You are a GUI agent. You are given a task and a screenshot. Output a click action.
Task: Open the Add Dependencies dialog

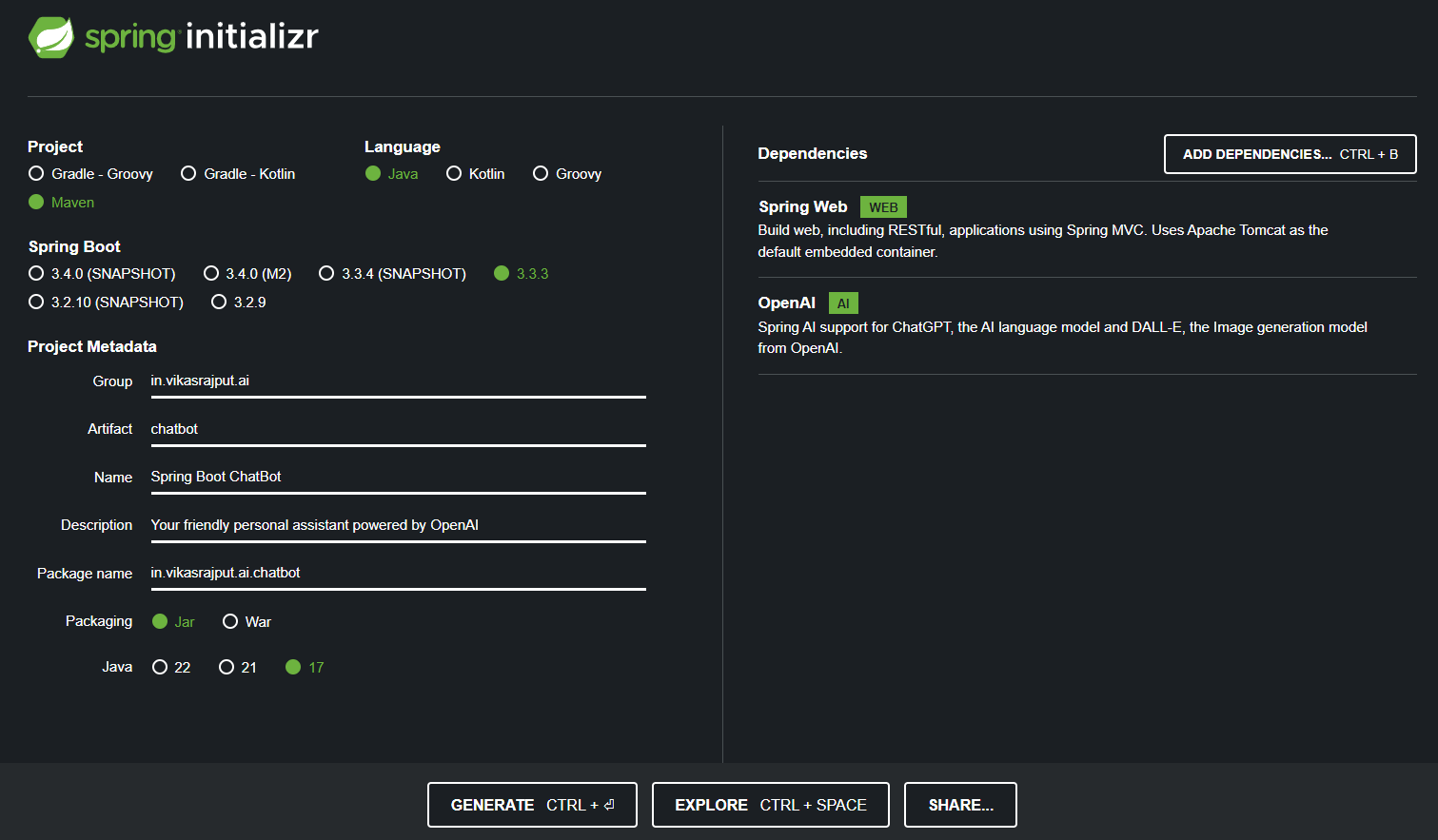tap(1290, 154)
